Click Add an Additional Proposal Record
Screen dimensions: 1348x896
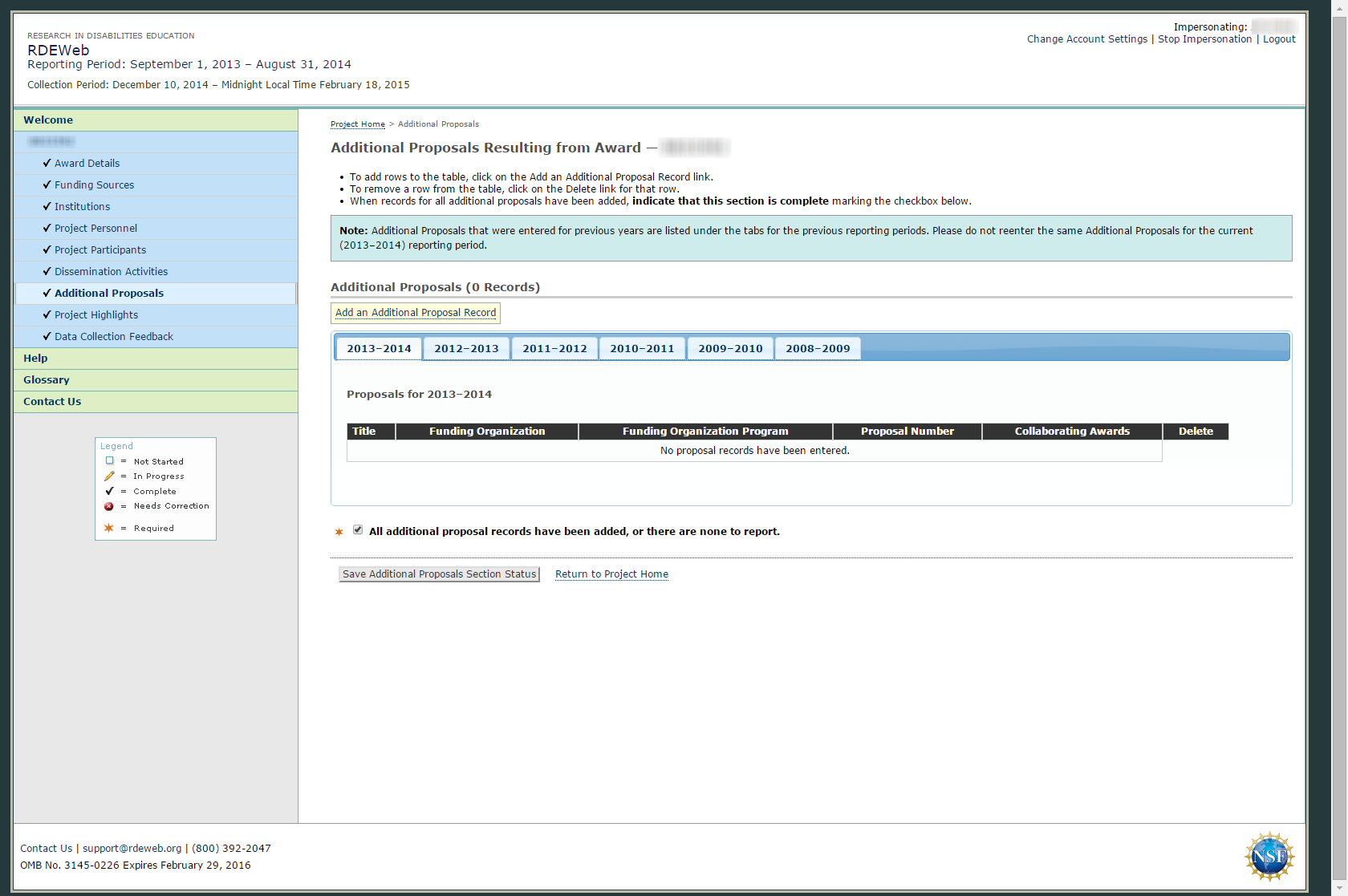coord(416,313)
